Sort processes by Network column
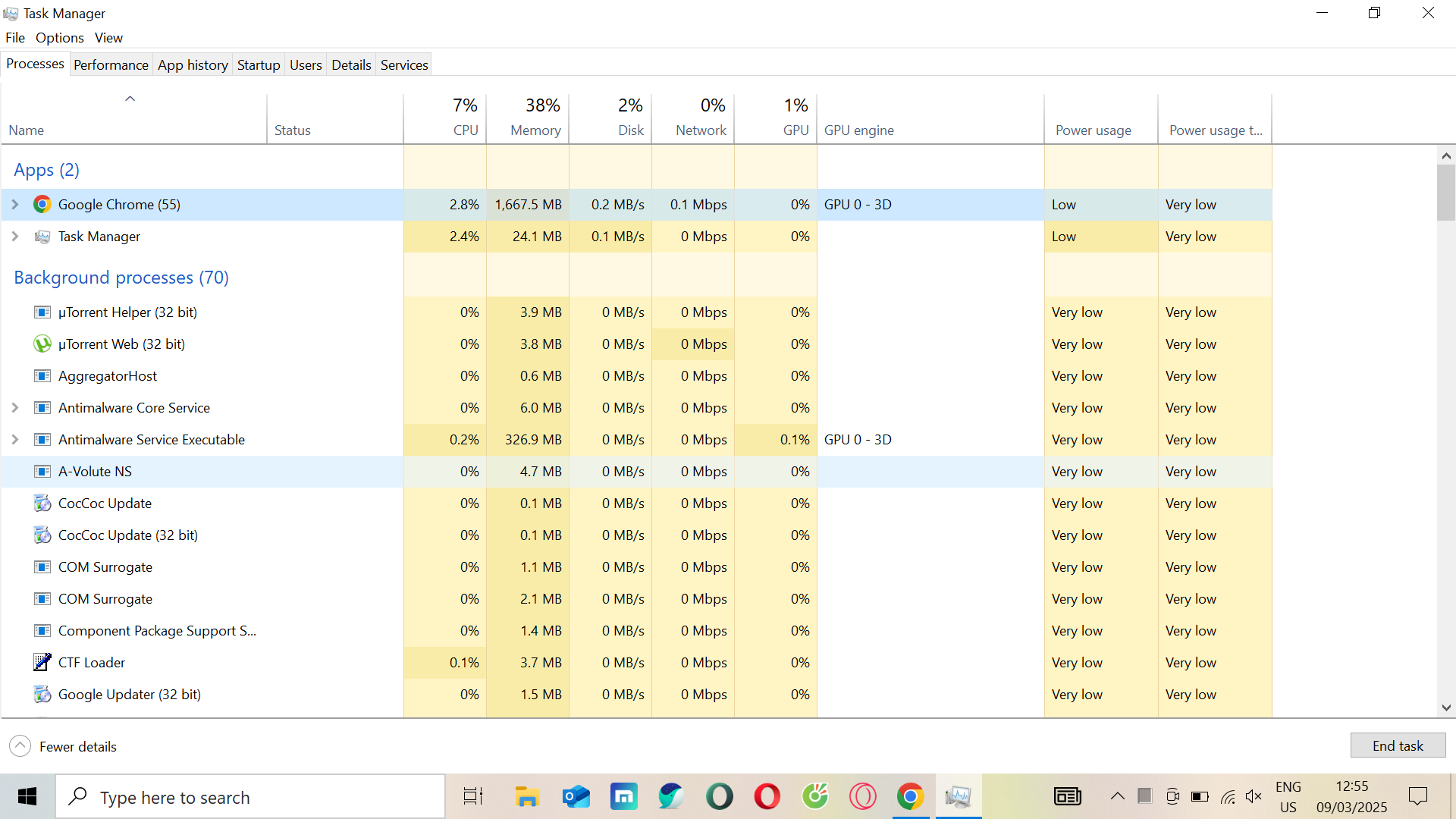The height and width of the screenshot is (819, 1456). tap(693, 119)
